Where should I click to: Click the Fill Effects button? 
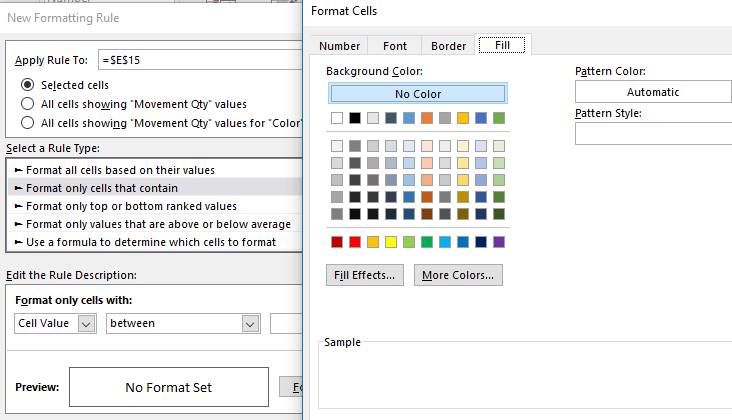tap(365, 275)
